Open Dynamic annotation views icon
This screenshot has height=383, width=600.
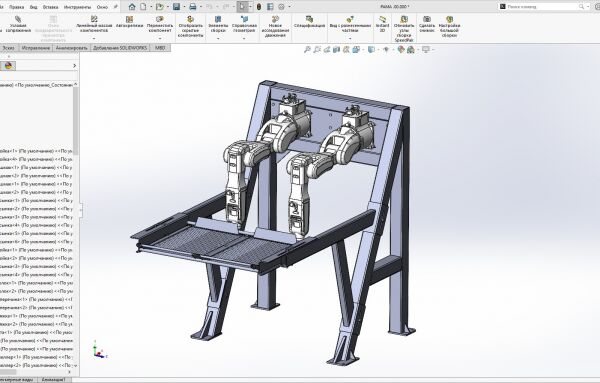pos(346,49)
